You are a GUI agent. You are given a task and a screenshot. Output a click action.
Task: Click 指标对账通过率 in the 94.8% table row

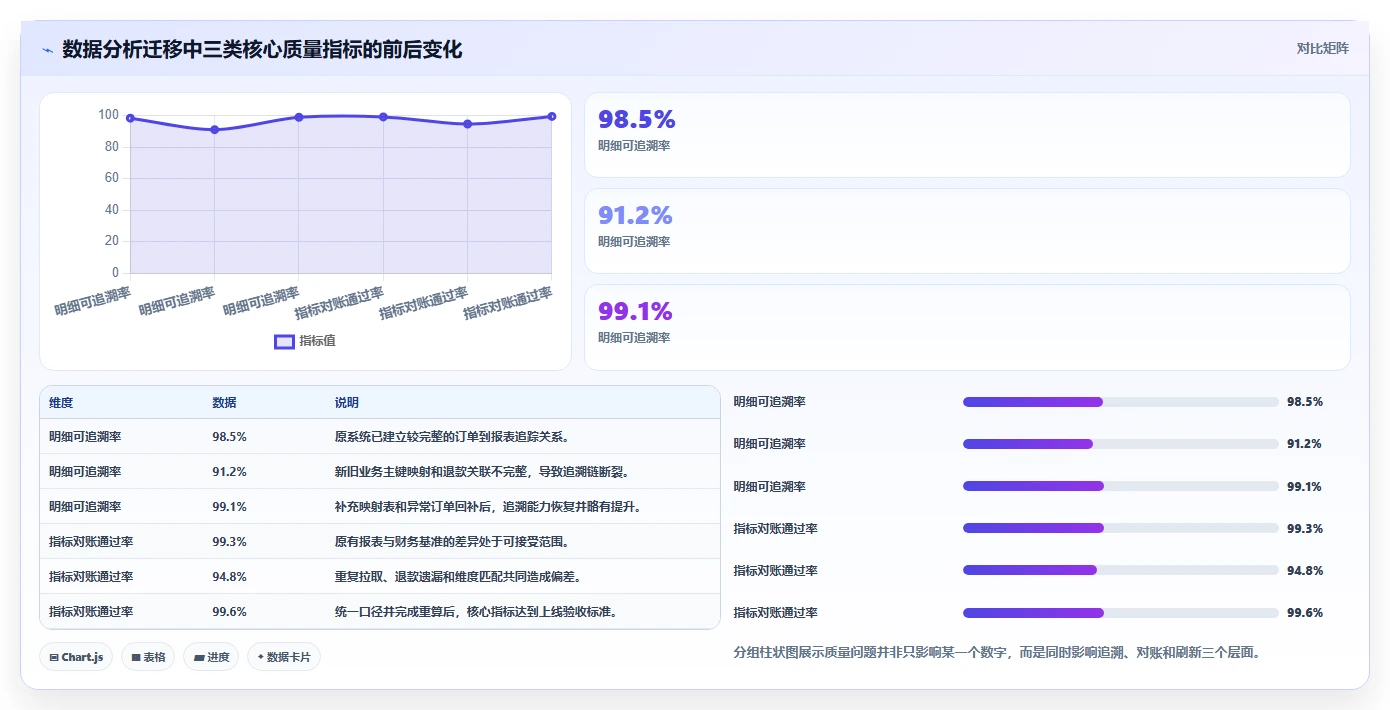91,577
